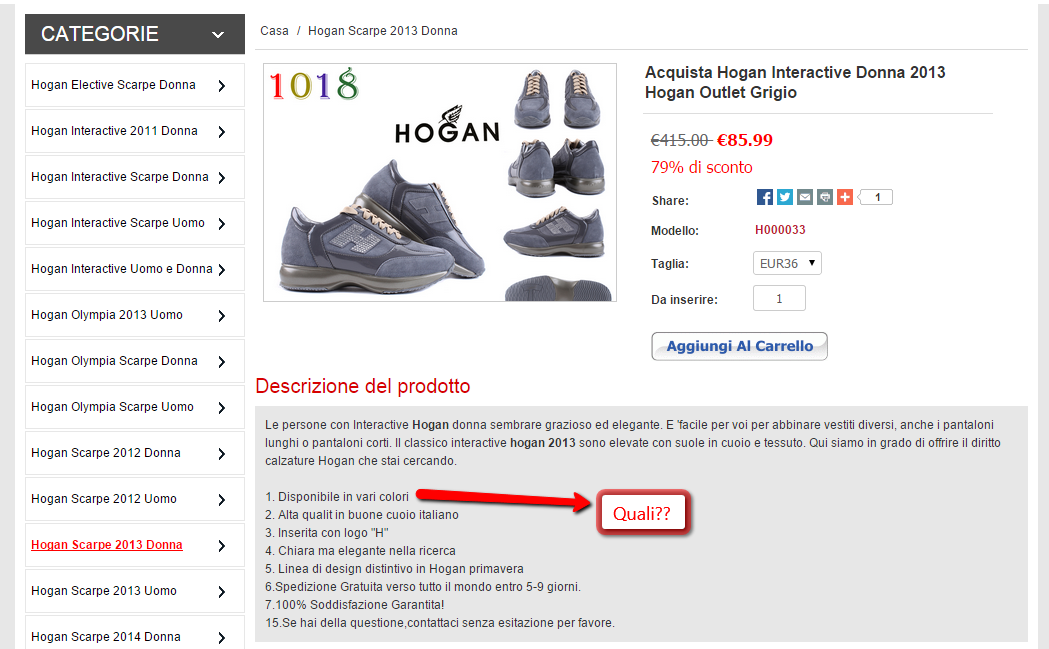This screenshot has height=649, width=1049.
Task: Open the Taglia size dropdown
Action: coord(786,264)
